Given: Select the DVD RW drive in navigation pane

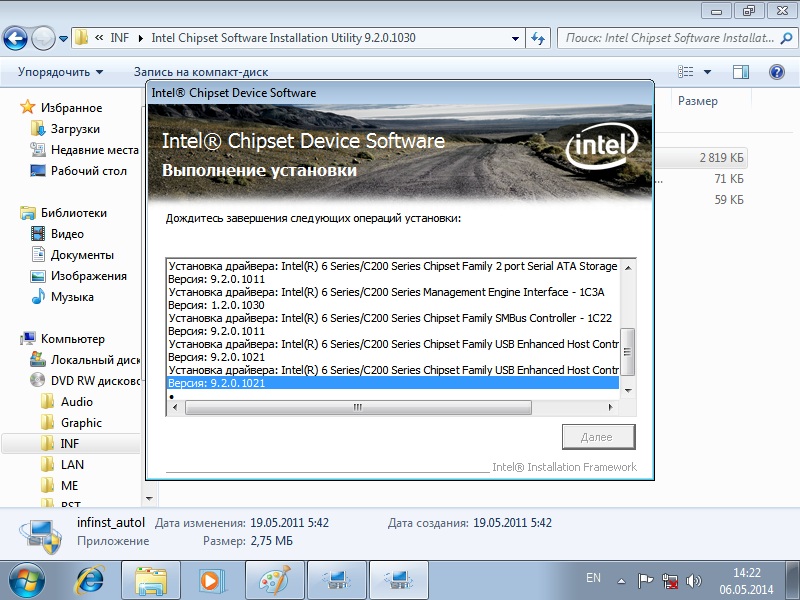Looking at the screenshot, I should (x=95, y=381).
